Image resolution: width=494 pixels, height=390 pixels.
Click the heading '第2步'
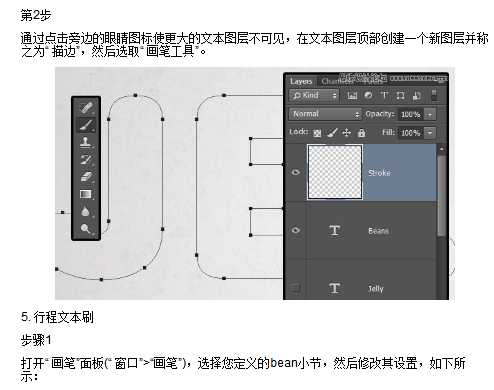click(36, 15)
